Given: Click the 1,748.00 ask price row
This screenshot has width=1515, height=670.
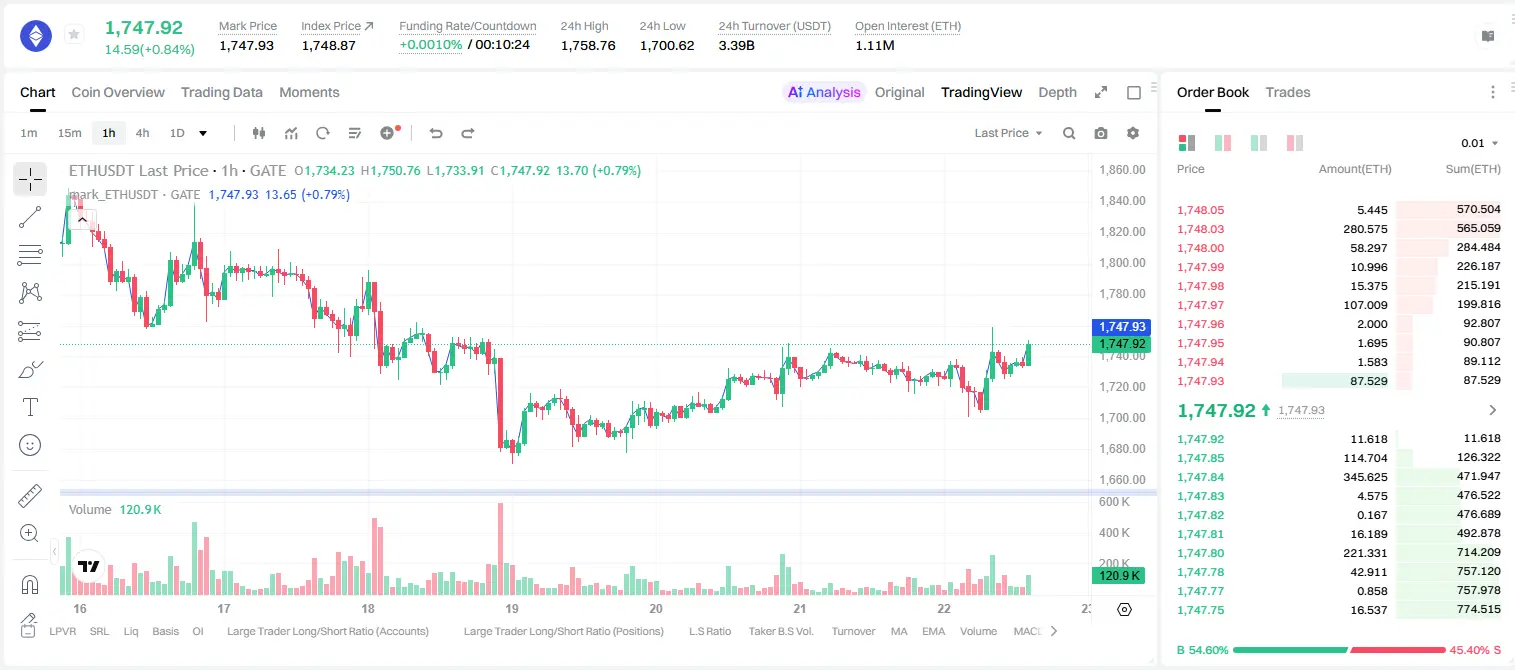Looking at the screenshot, I should click(x=1339, y=248).
